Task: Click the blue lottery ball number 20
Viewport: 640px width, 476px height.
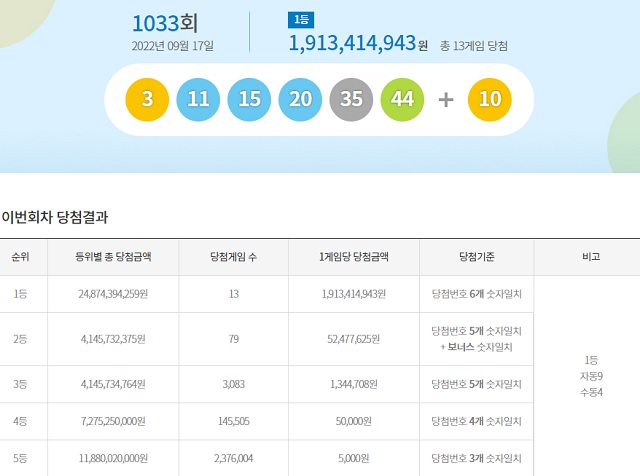Action: pyautogui.click(x=300, y=100)
